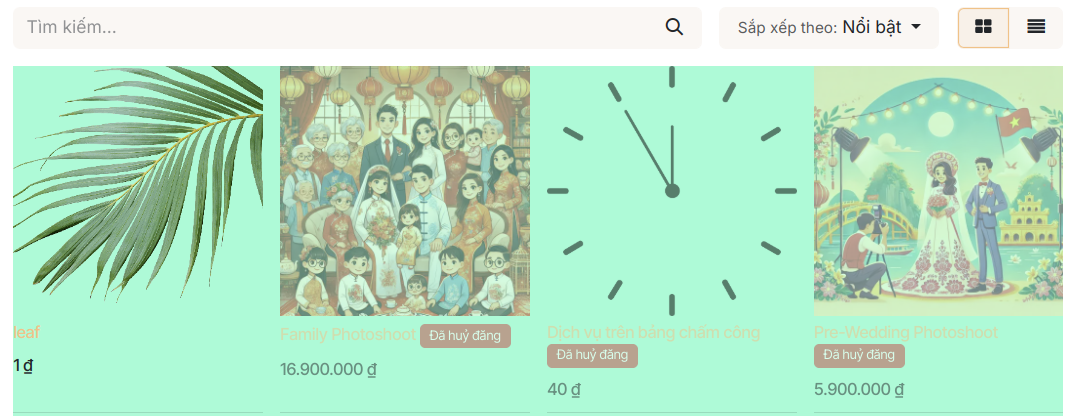The height and width of the screenshot is (416, 1070).
Task: Click the magnifying glass search icon
Action: pyautogui.click(x=674, y=27)
